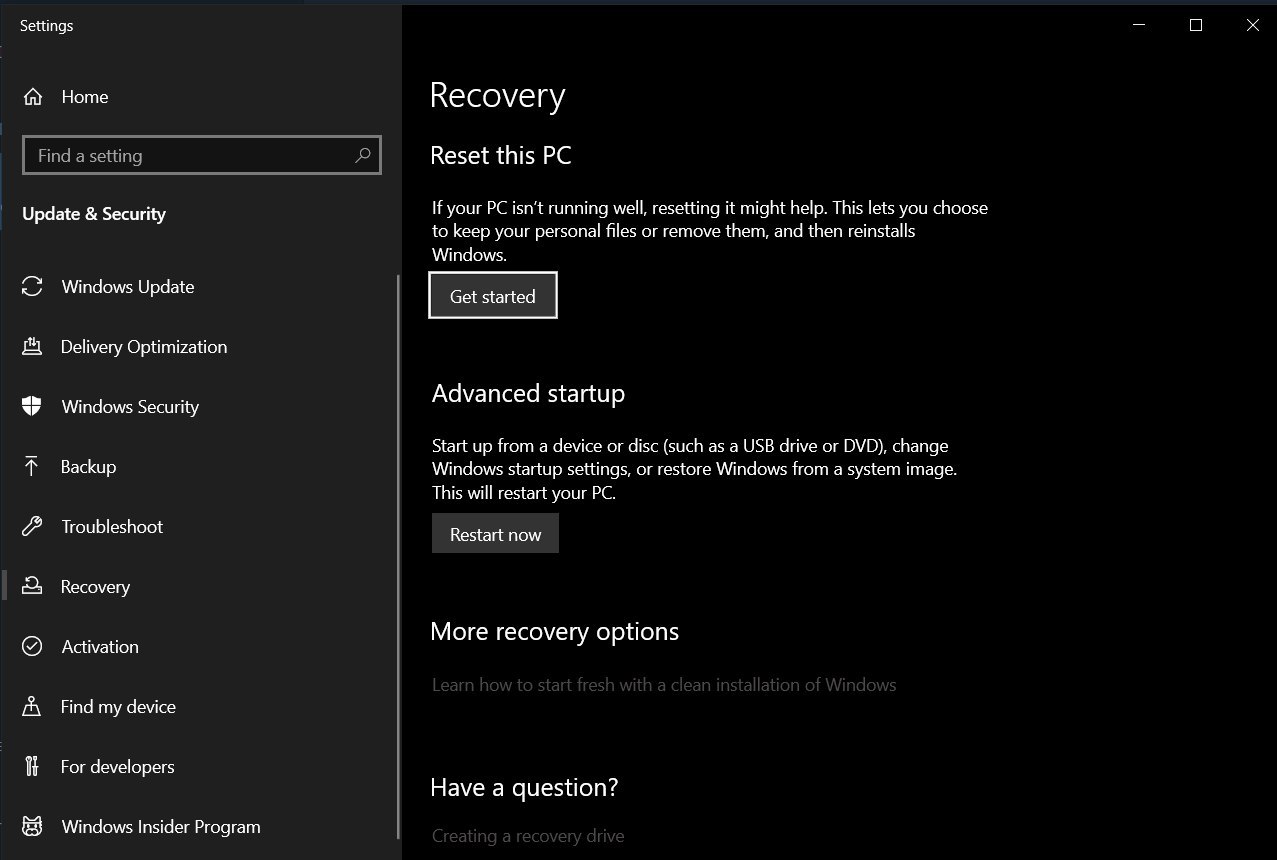
Task: Minimize the Settings window
Action: (1138, 26)
